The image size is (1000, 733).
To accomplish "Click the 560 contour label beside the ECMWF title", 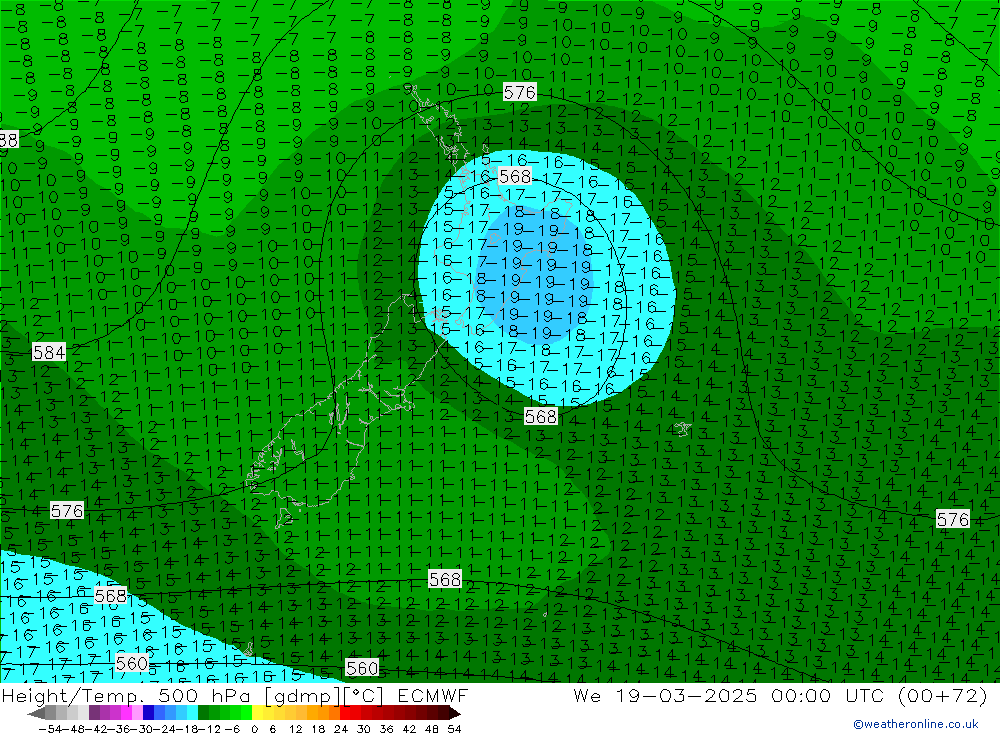I will pyautogui.click(x=362, y=668).
